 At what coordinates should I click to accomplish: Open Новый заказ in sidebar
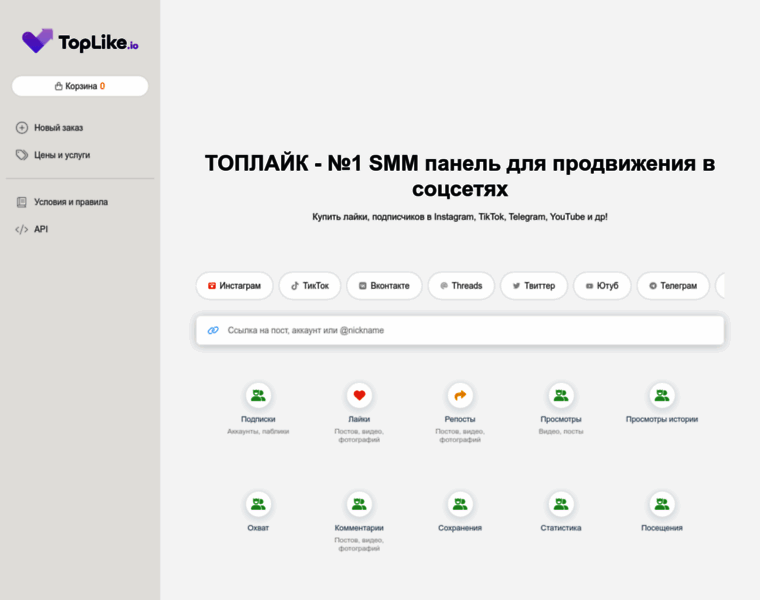pos(58,127)
